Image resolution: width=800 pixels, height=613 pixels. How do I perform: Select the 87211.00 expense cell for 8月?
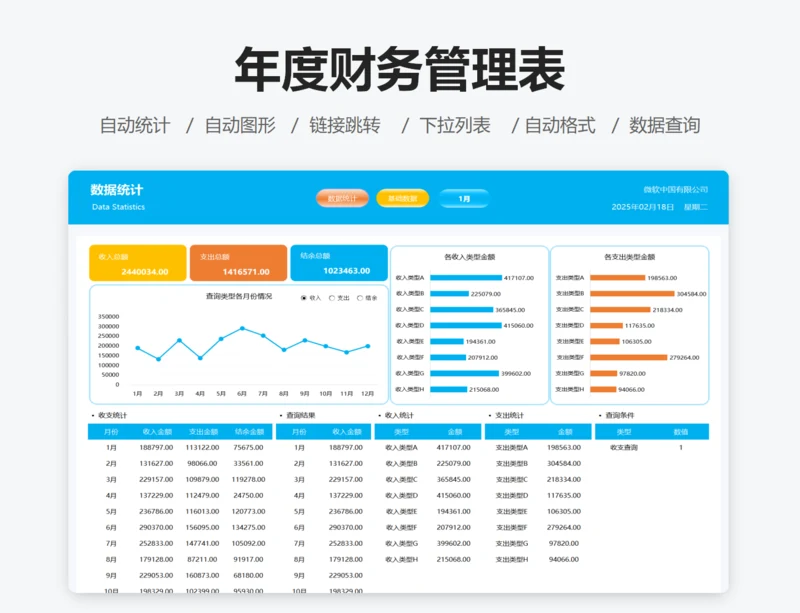click(x=202, y=559)
